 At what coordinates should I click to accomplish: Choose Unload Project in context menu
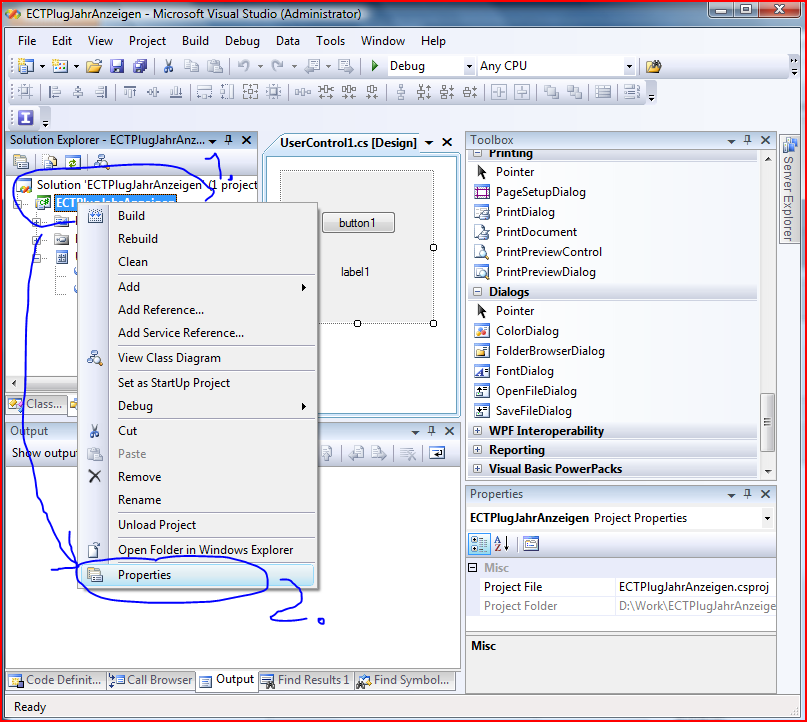[x=198, y=525]
